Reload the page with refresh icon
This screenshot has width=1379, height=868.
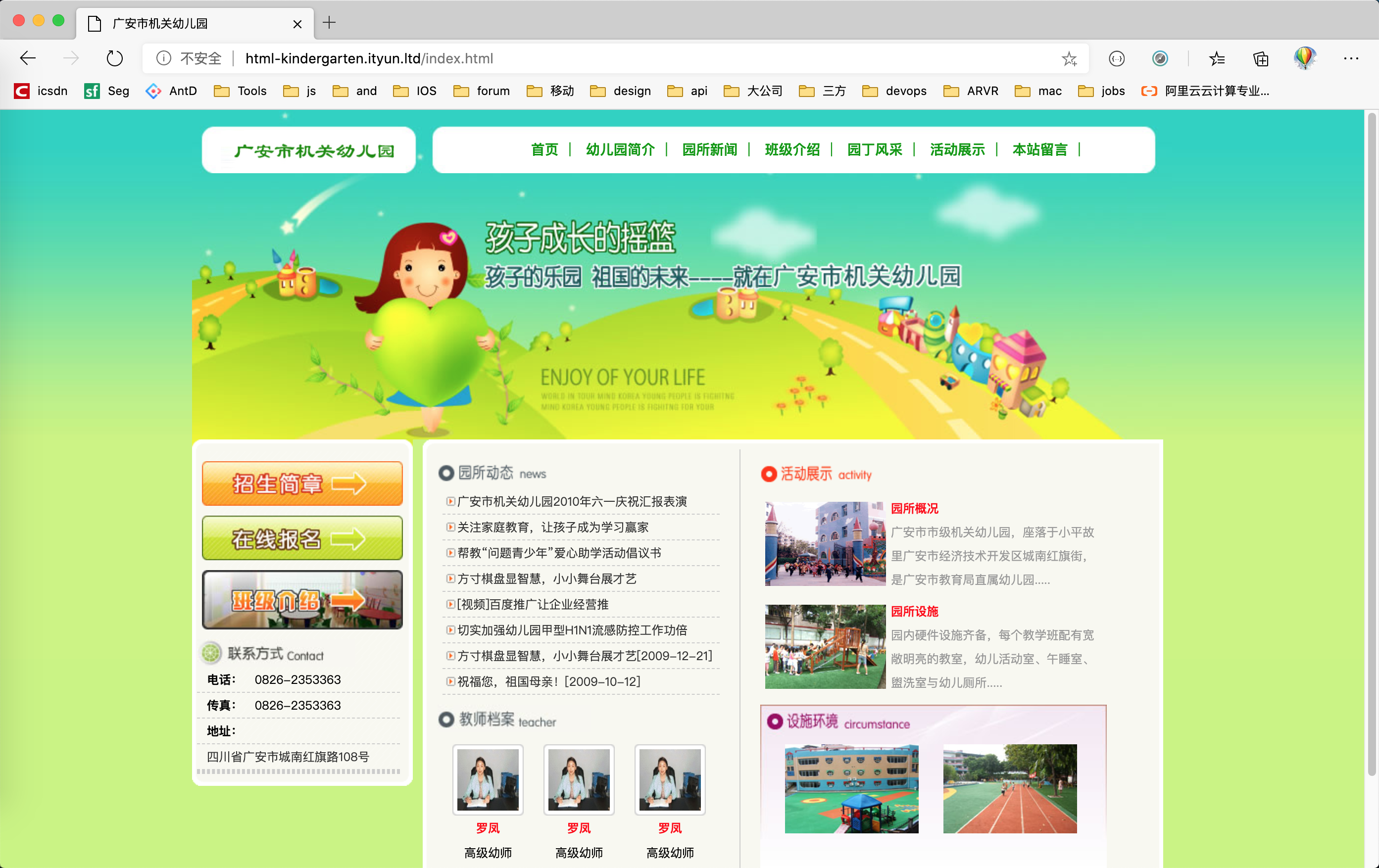114,58
